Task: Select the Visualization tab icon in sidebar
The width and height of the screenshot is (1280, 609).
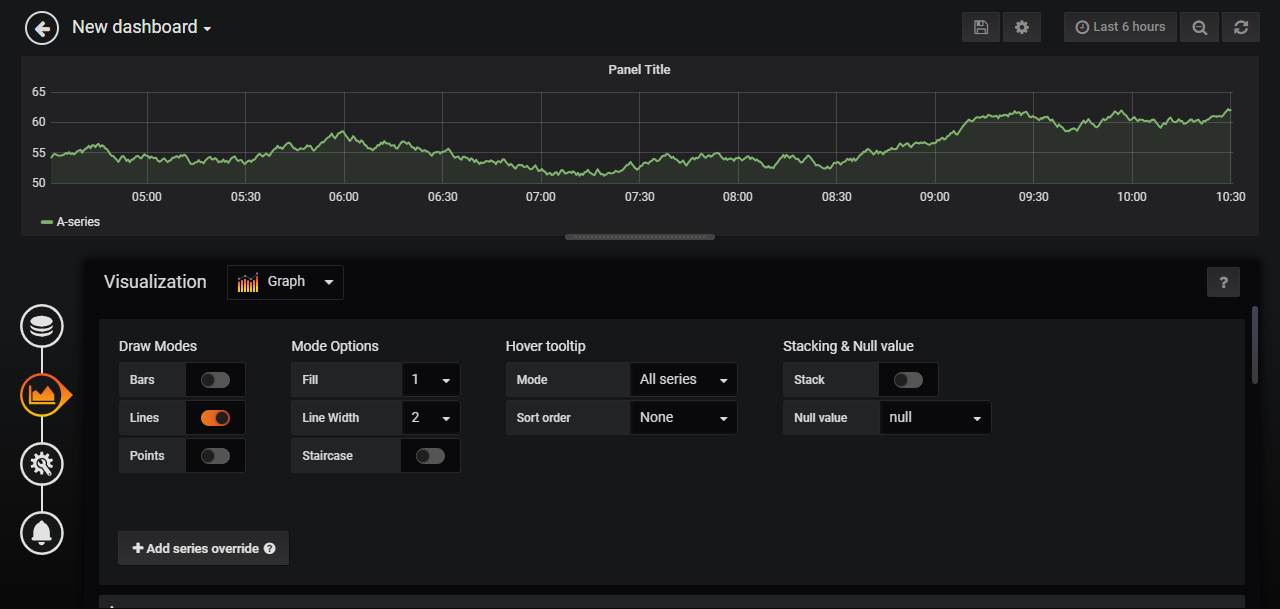Action: 41,395
